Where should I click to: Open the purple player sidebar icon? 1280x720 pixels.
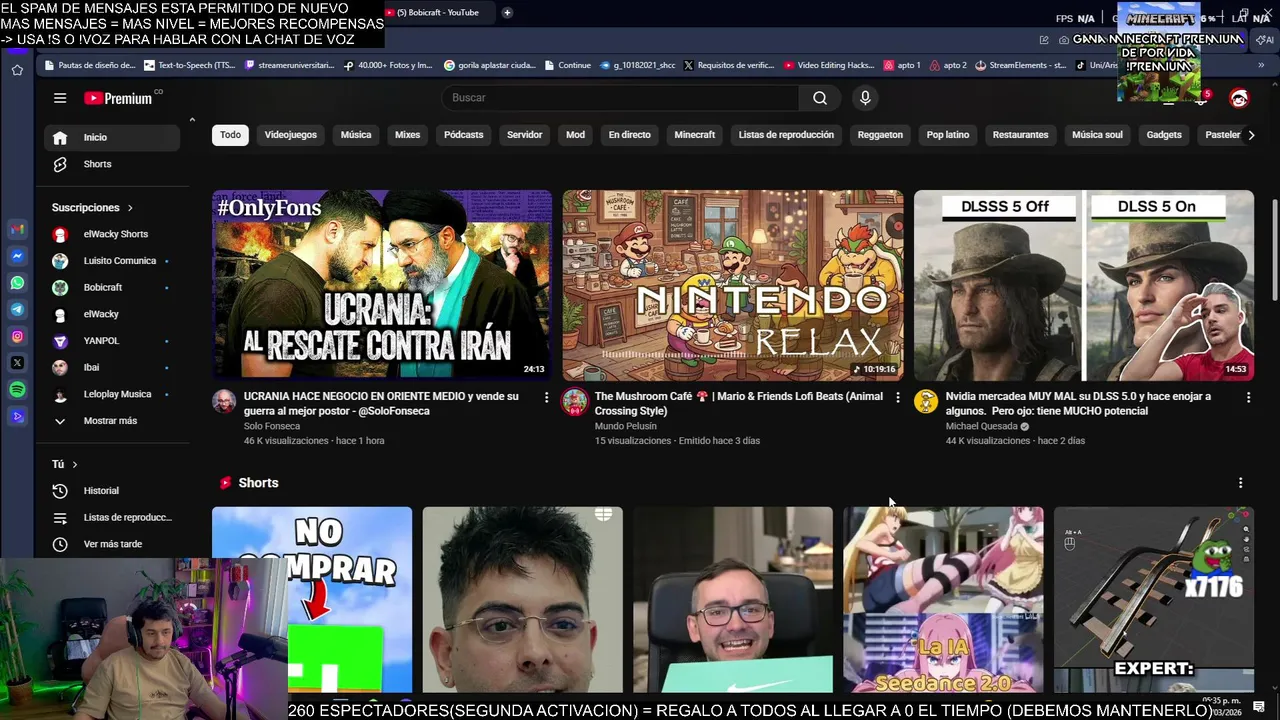[x=17, y=417]
